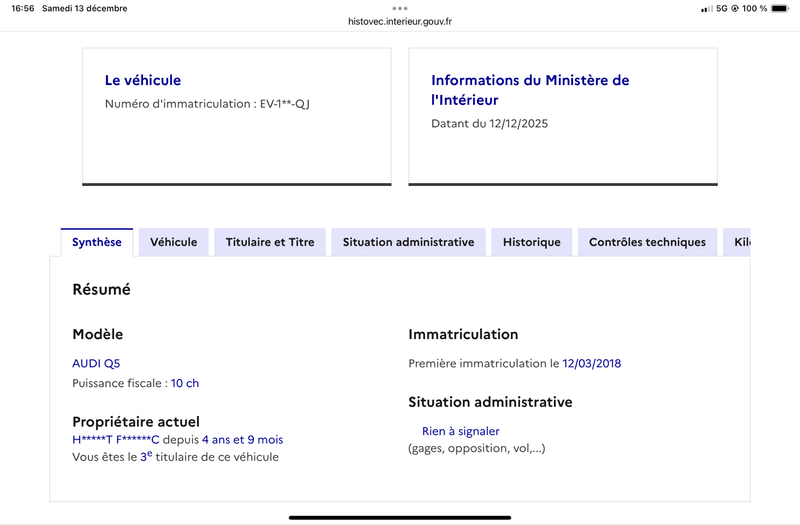Tap the first registration date 12/03/2018
Image resolution: width=800 pixels, height=525 pixels.
pos(592,364)
